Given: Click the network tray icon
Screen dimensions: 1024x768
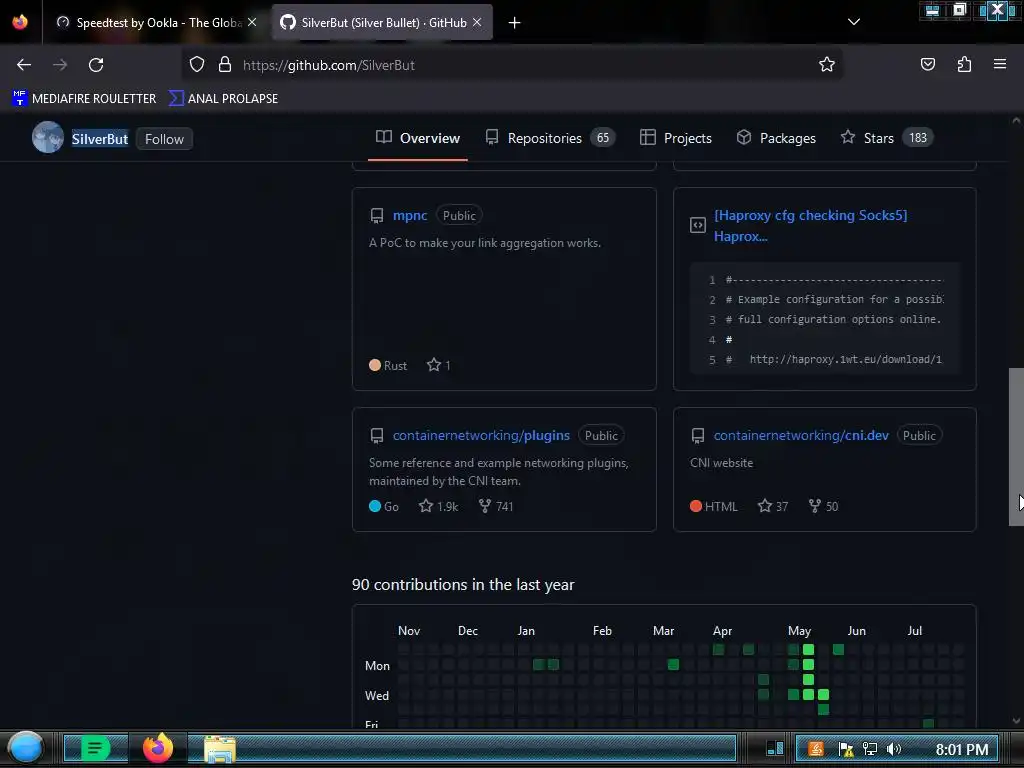Looking at the screenshot, I should [870, 749].
